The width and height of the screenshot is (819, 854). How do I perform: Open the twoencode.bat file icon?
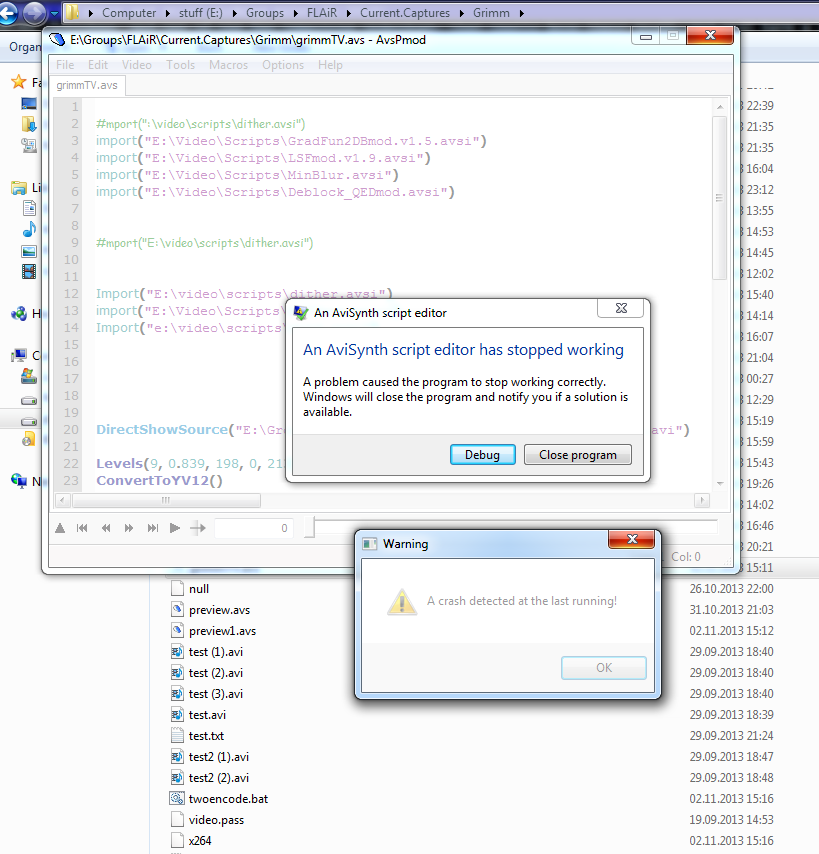pyautogui.click(x=177, y=799)
